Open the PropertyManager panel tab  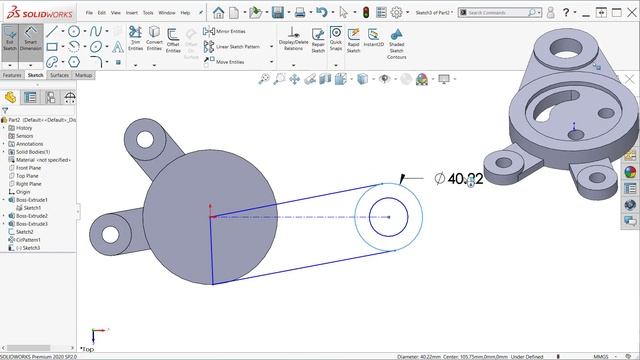point(30,97)
